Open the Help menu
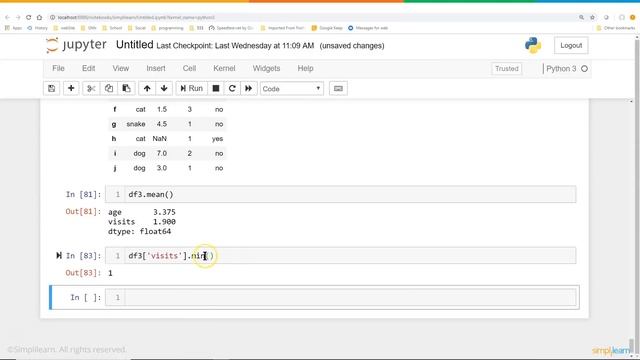This screenshot has height=360, width=640. click(305, 69)
